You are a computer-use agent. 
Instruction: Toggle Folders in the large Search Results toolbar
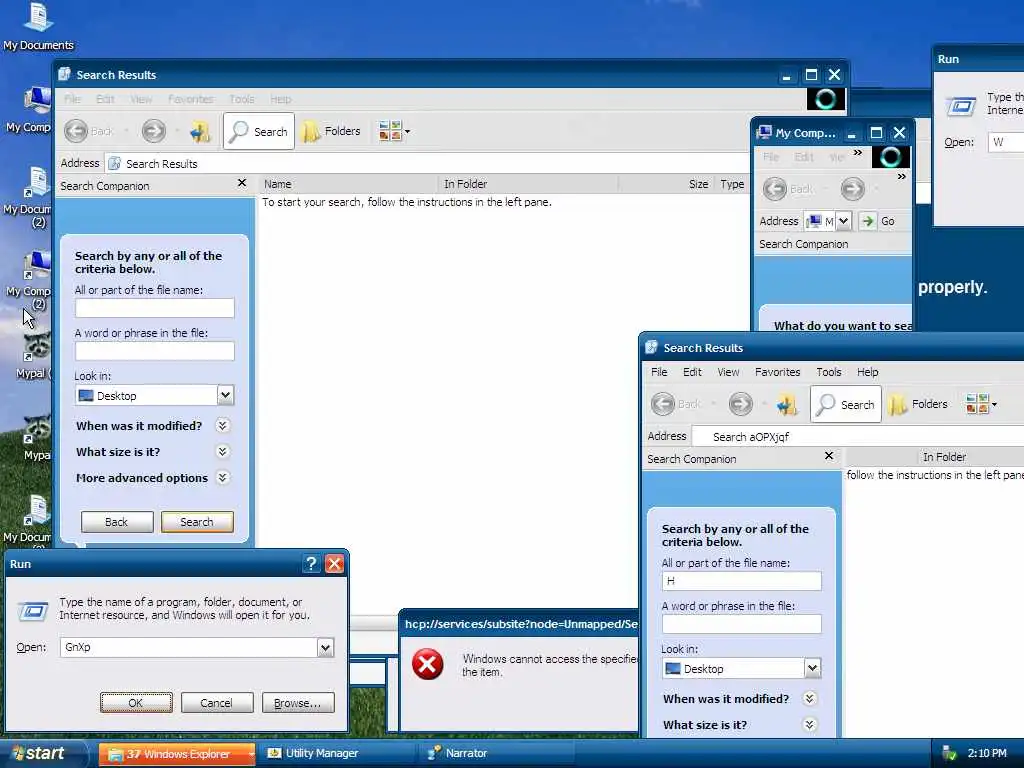click(x=332, y=131)
